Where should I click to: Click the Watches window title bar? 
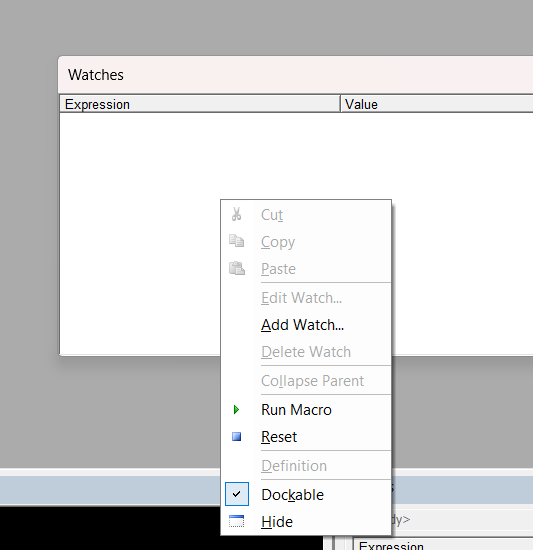point(295,75)
